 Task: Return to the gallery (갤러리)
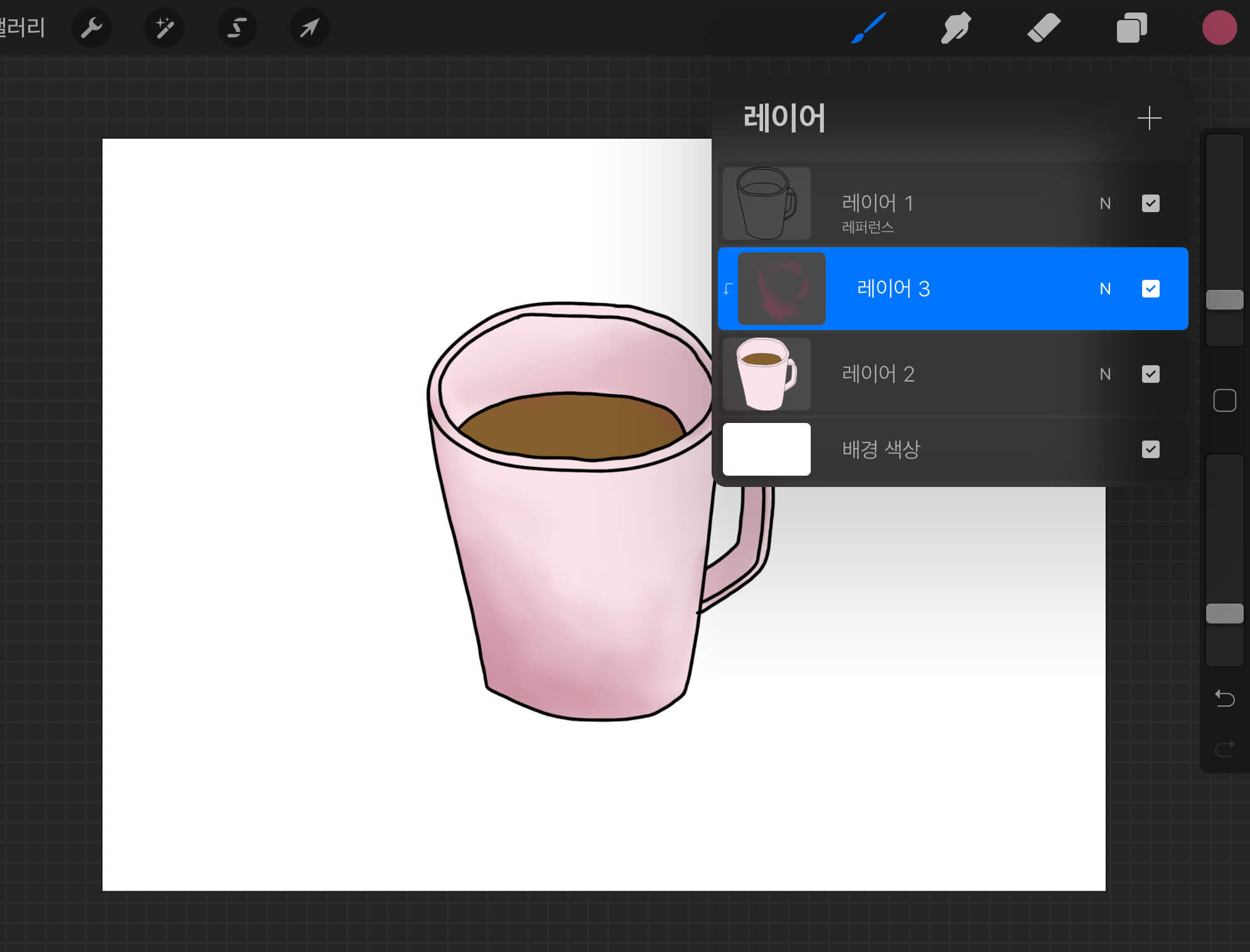[23, 28]
